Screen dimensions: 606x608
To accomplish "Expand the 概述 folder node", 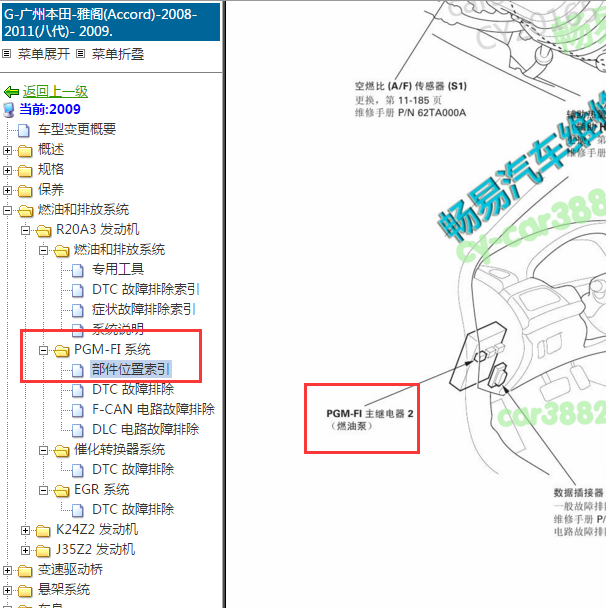I will [7, 150].
